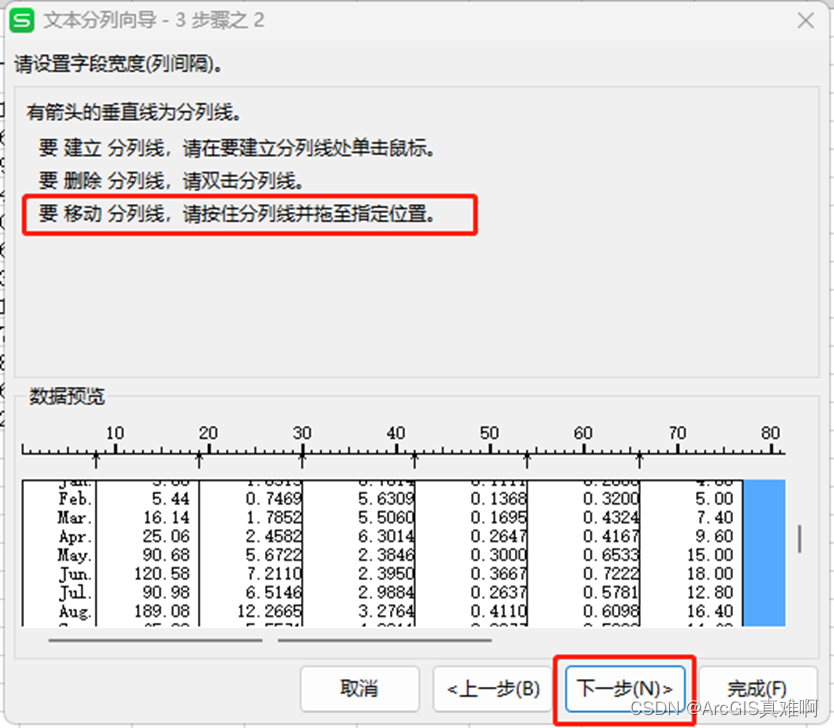Click the value 2.4582 in the preview
Image resolution: width=834 pixels, height=728 pixels.
[x=273, y=537]
